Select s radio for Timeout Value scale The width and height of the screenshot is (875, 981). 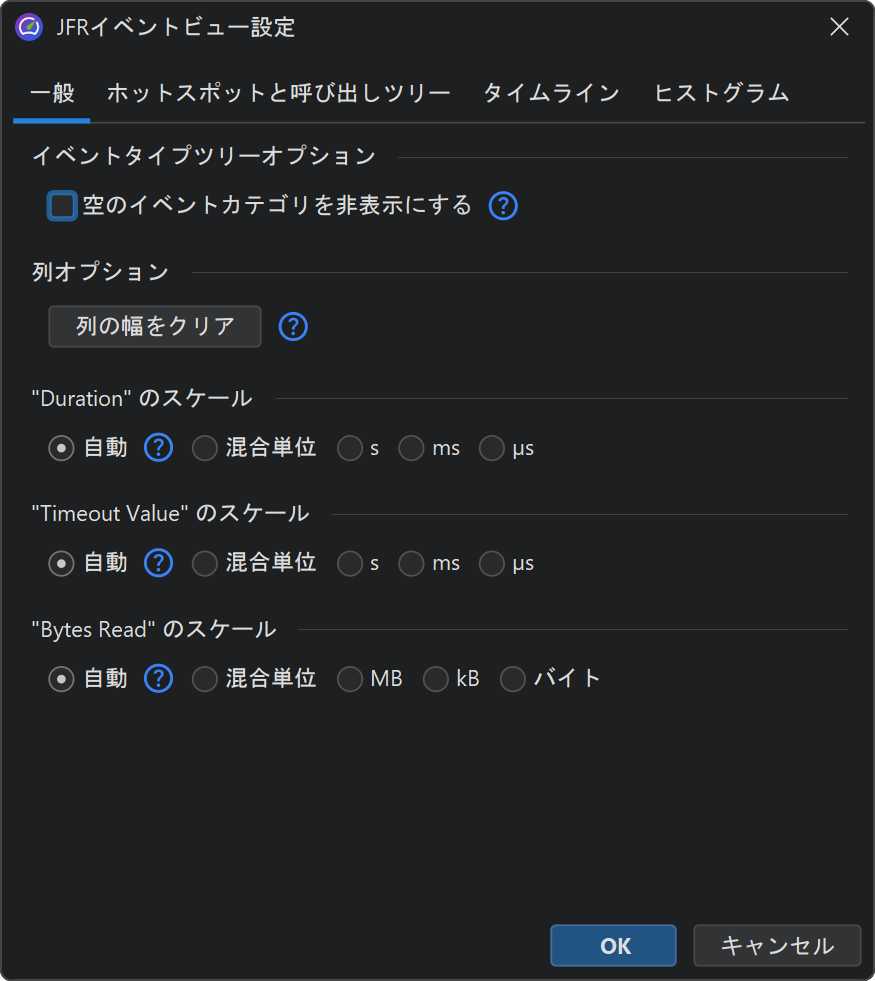pos(350,564)
